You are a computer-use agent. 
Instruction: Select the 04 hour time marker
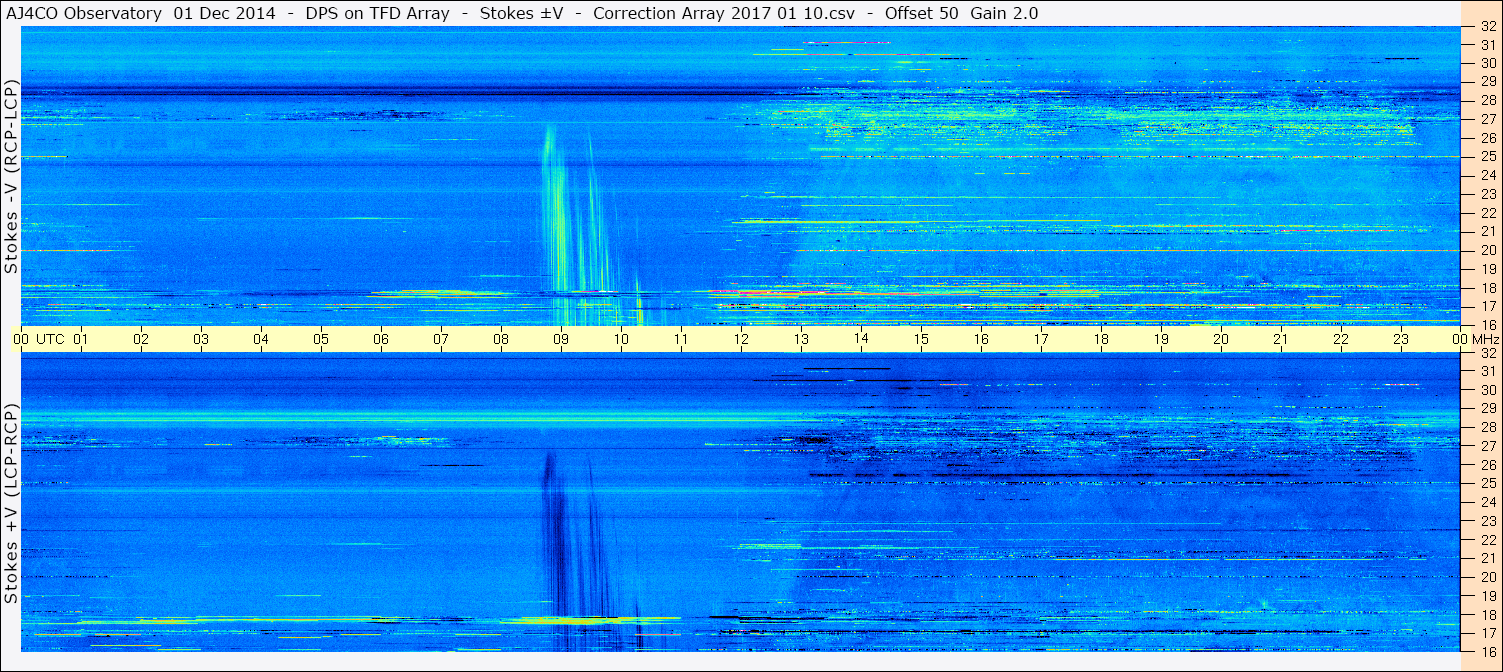click(261, 340)
